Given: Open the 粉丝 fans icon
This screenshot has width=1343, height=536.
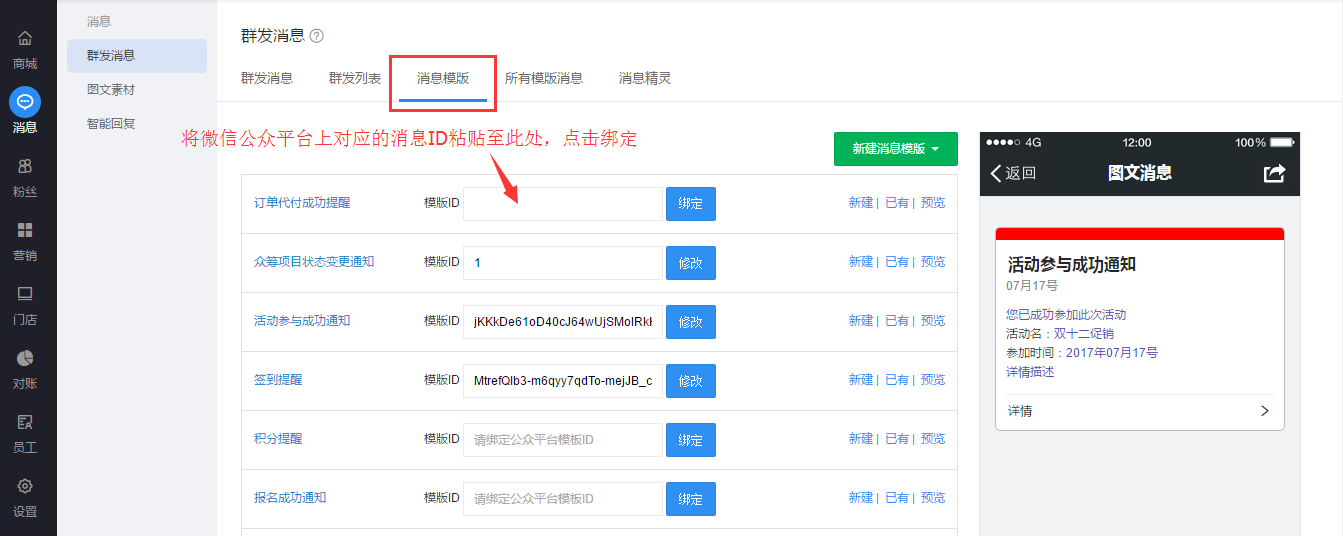Looking at the screenshot, I should (x=25, y=166).
